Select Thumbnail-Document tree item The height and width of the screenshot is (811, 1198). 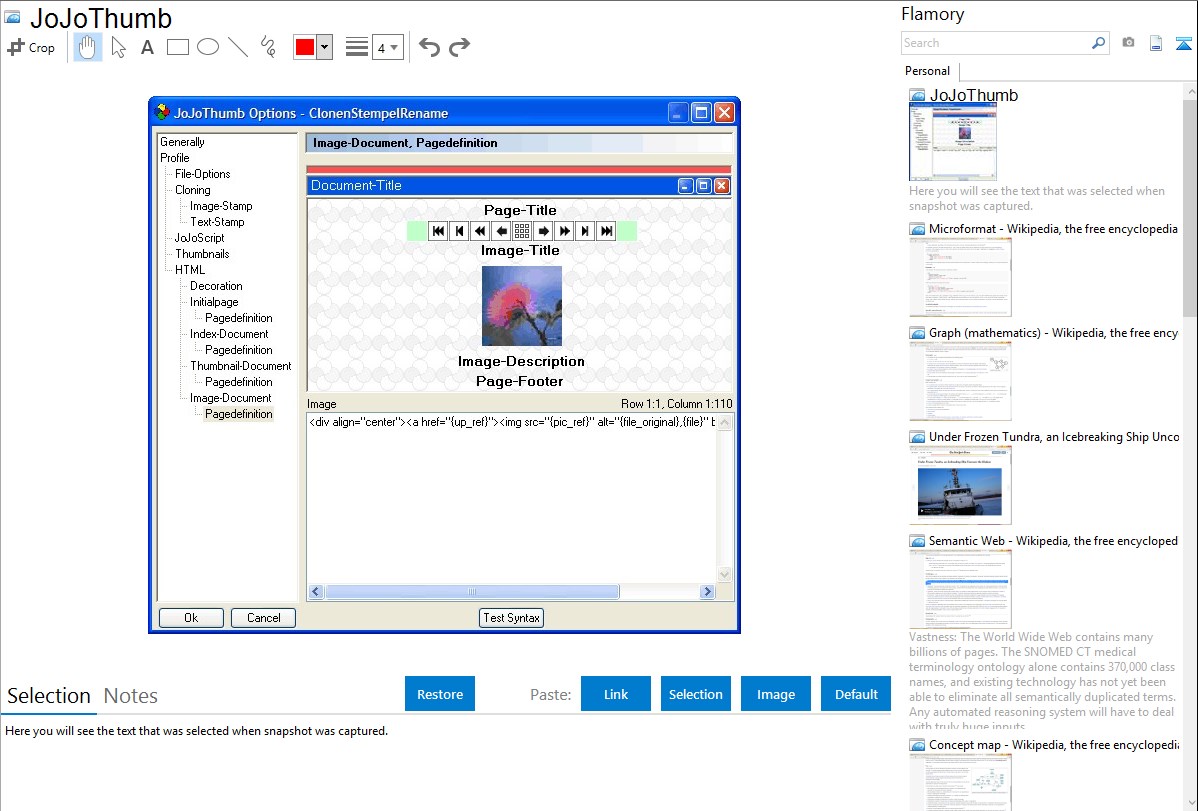click(241, 366)
